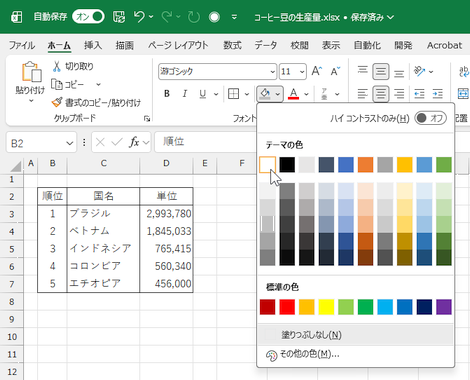Image resolution: width=470 pixels, height=380 pixels.
Task: Click the select-all corner triangle
Action: pyautogui.click(x=15, y=166)
